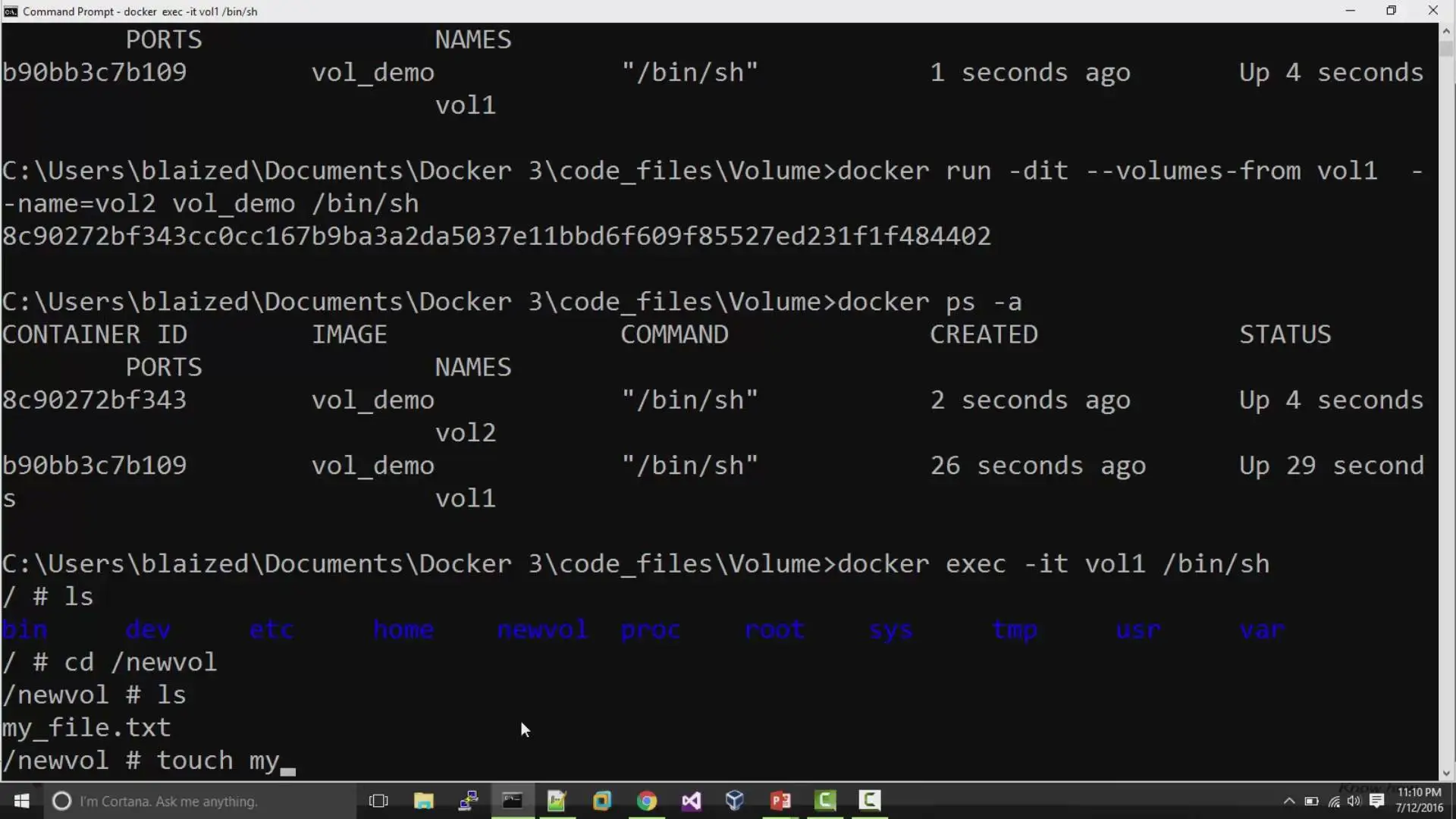Click '26 seconds ago' in the created column
Screen dimensions: 1456x819
1038,466
